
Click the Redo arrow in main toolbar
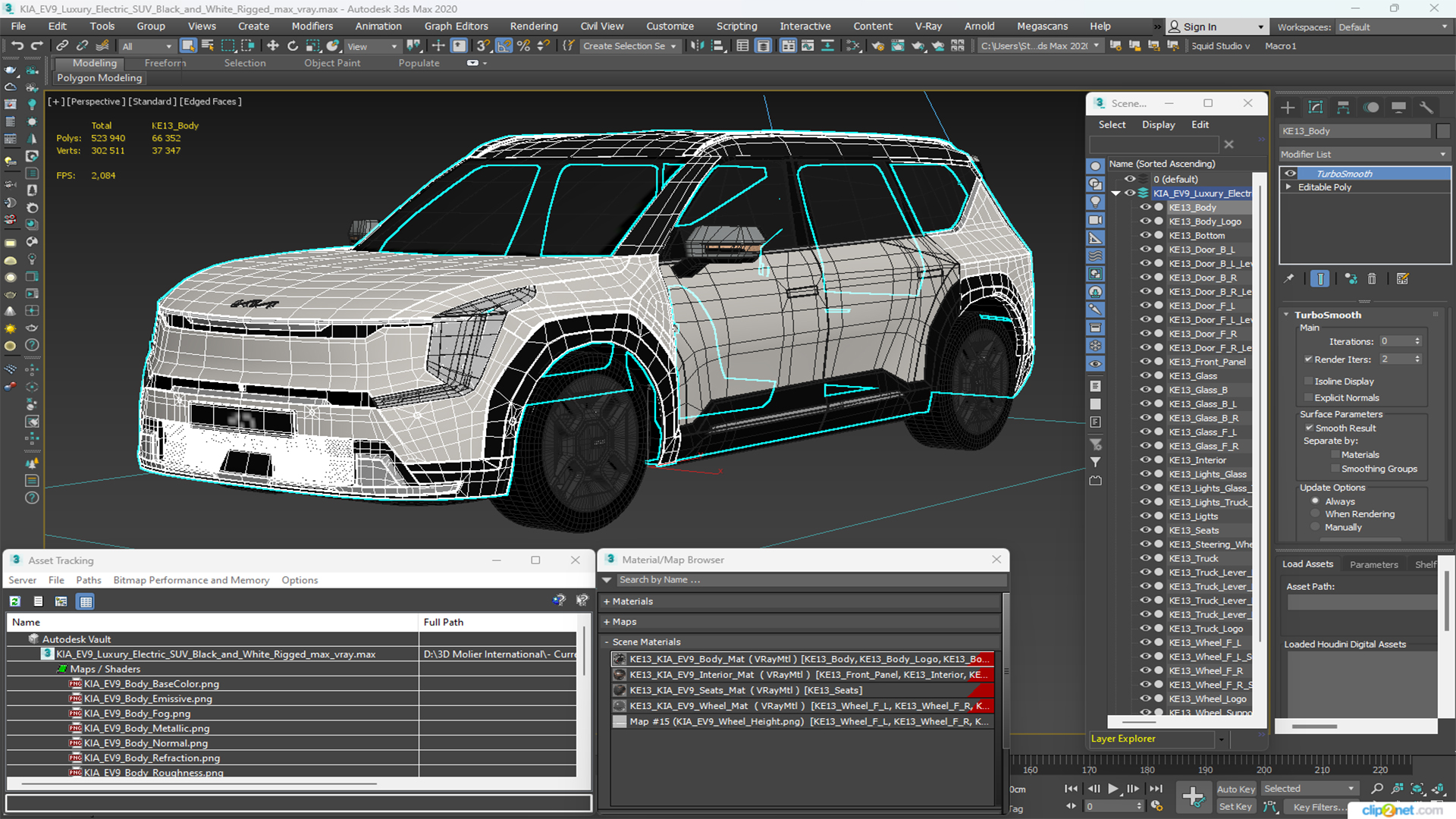(36, 46)
